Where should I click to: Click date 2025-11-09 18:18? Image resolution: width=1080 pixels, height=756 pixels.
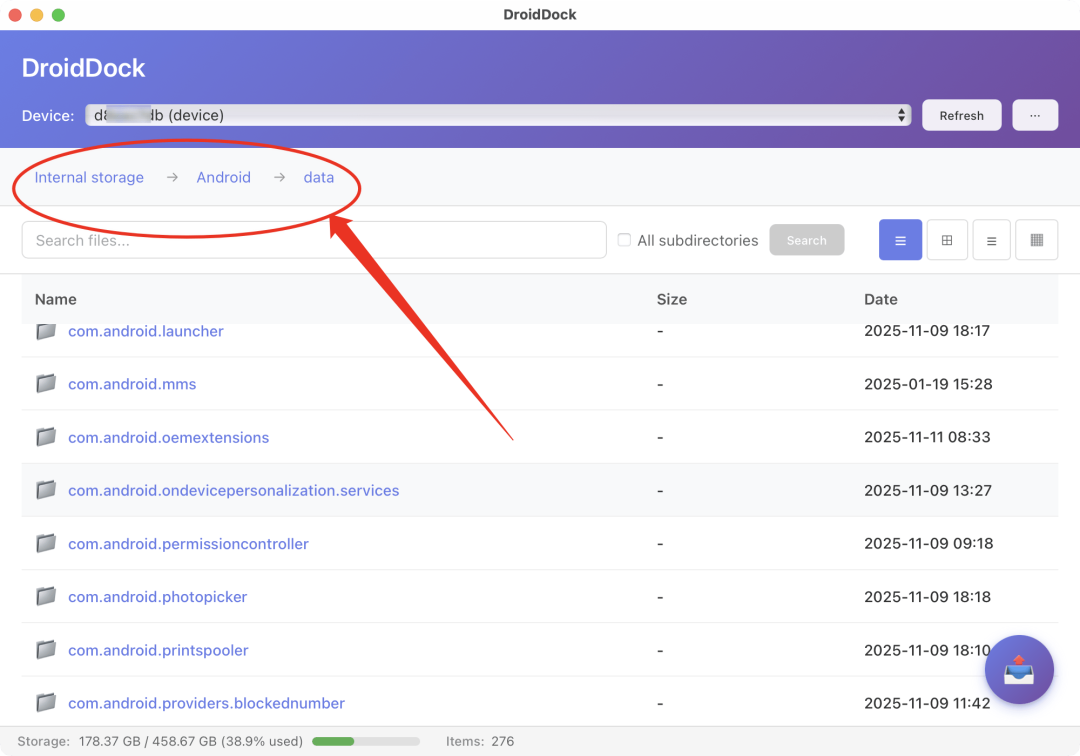click(x=928, y=596)
